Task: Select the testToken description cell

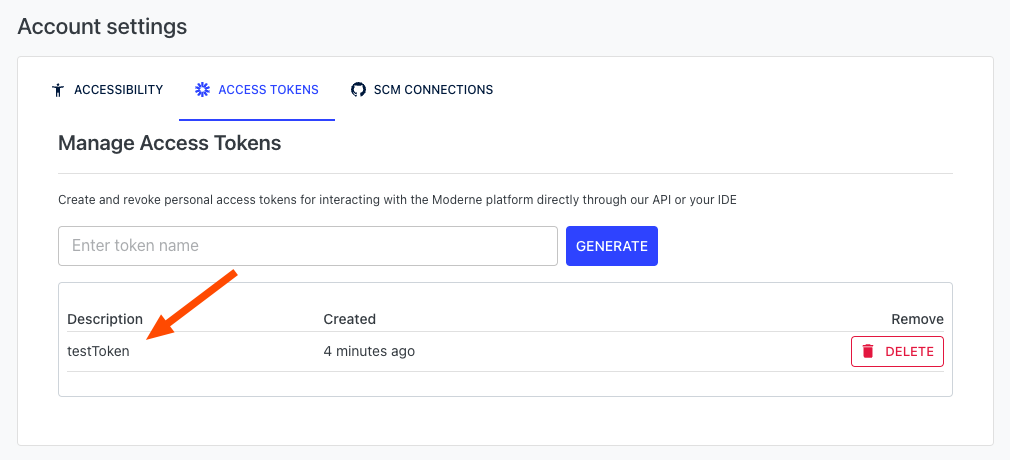Action: pyautogui.click(x=98, y=351)
